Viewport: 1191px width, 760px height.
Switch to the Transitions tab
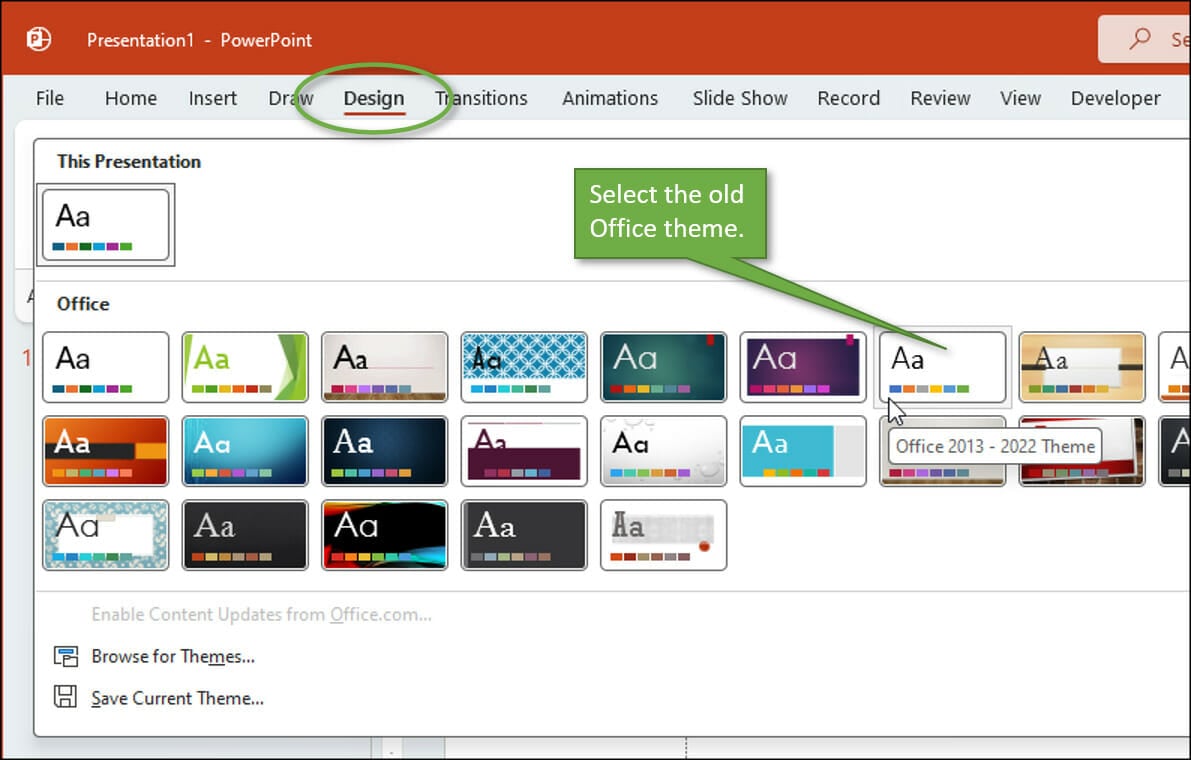481,98
